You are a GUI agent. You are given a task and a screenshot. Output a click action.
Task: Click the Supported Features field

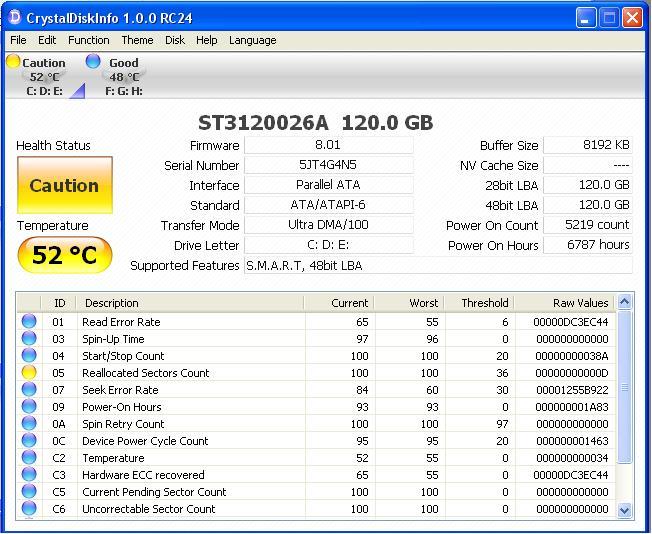(438, 265)
